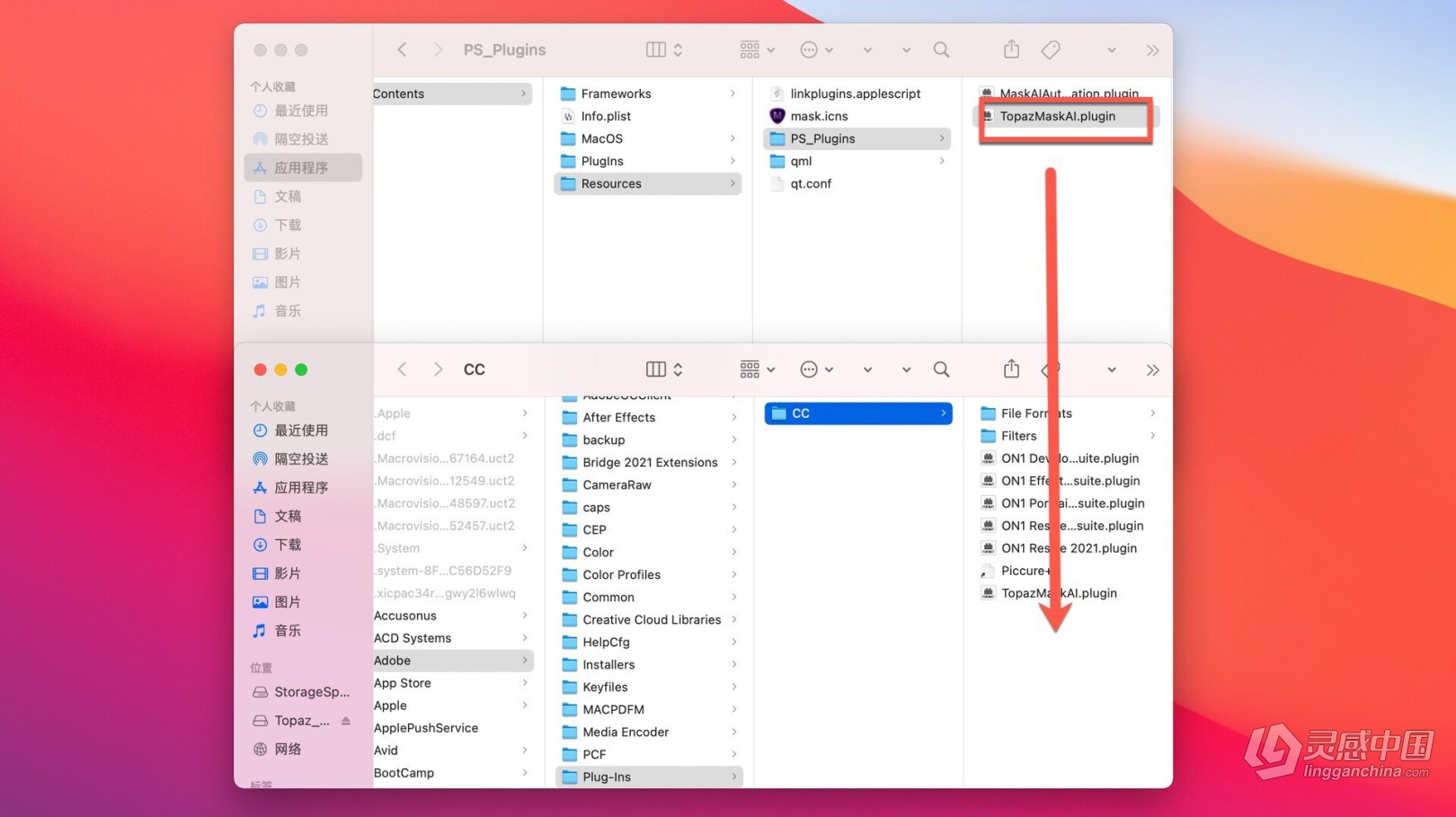
Task: Select the Resources folder
Action: 648,183
